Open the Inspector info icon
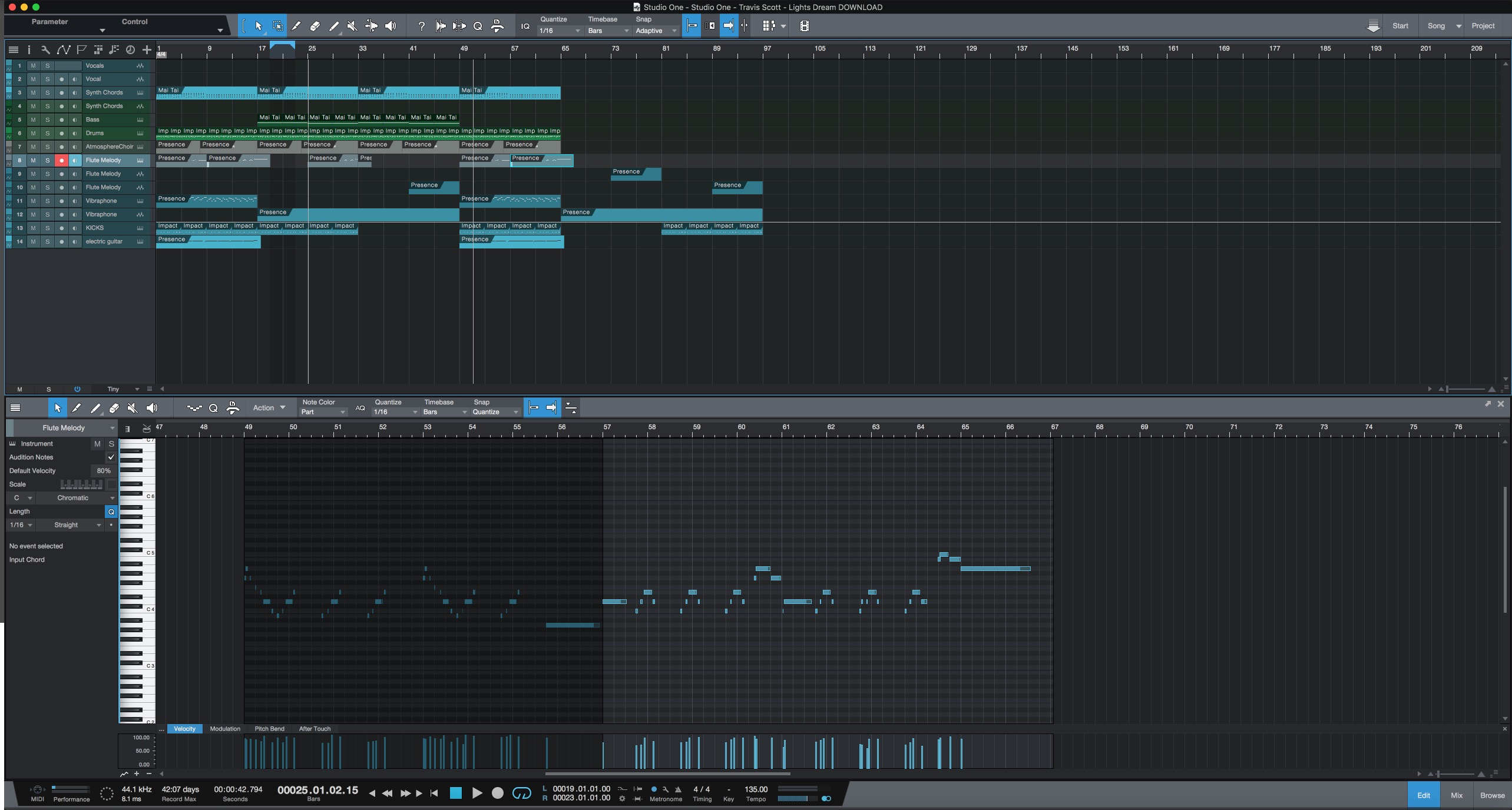 click(x=28, y=50)
